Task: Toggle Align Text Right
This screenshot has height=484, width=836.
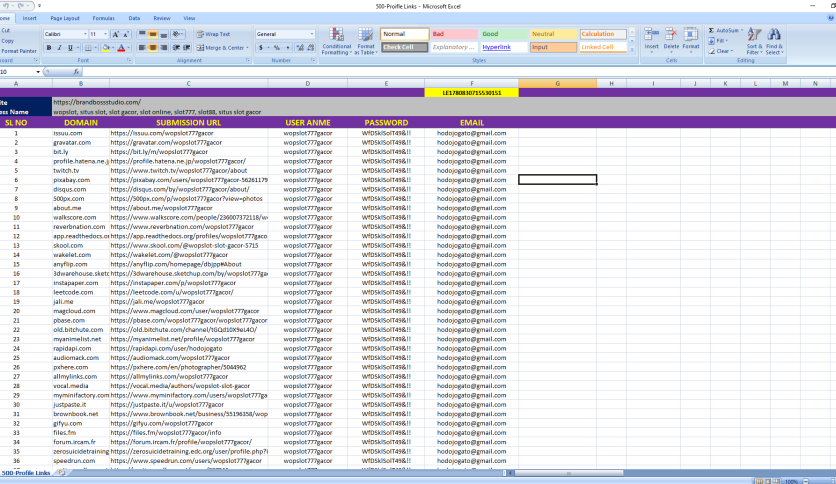Action: (x=164, y=48)
